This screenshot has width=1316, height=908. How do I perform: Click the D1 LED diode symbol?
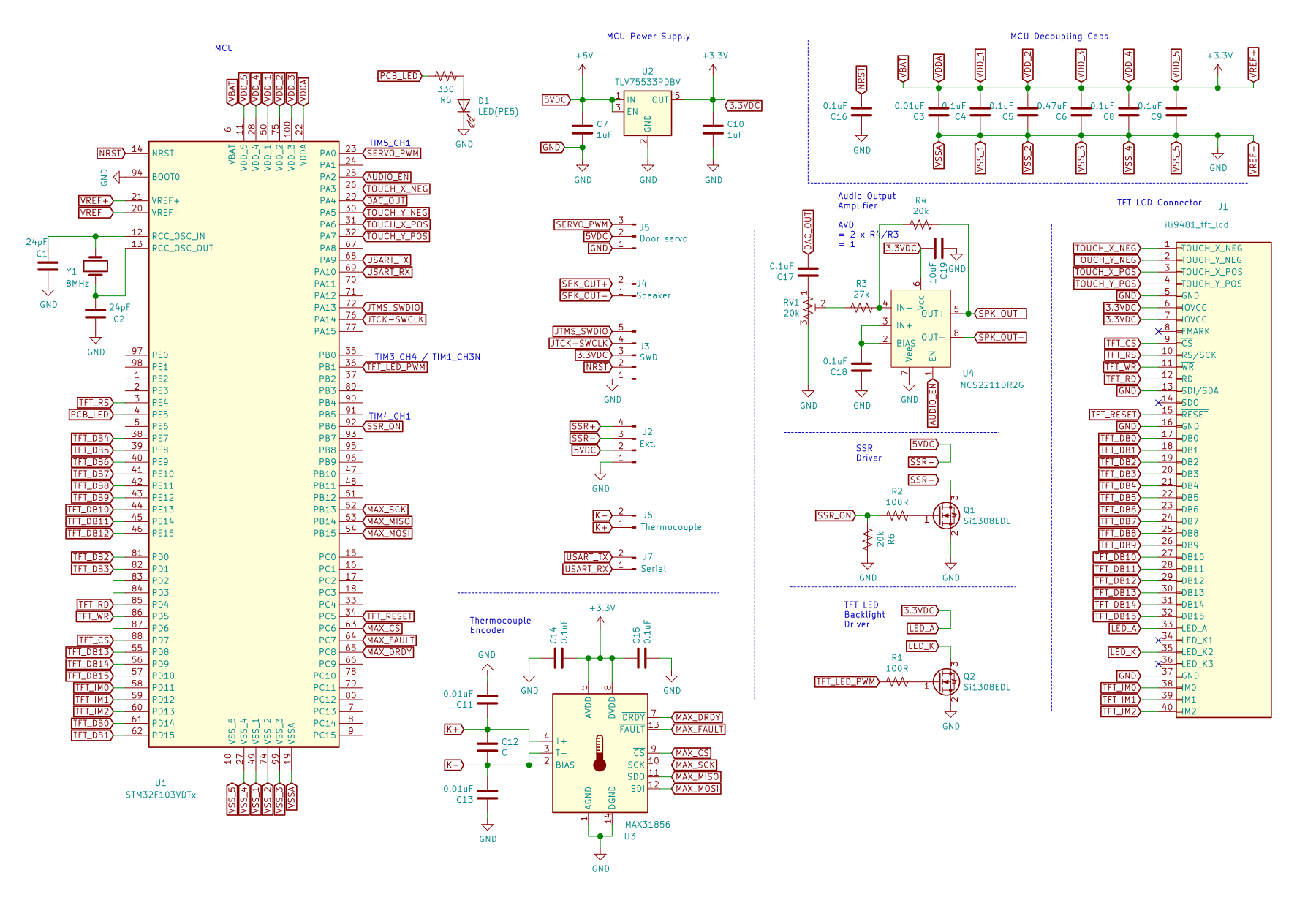464,107
